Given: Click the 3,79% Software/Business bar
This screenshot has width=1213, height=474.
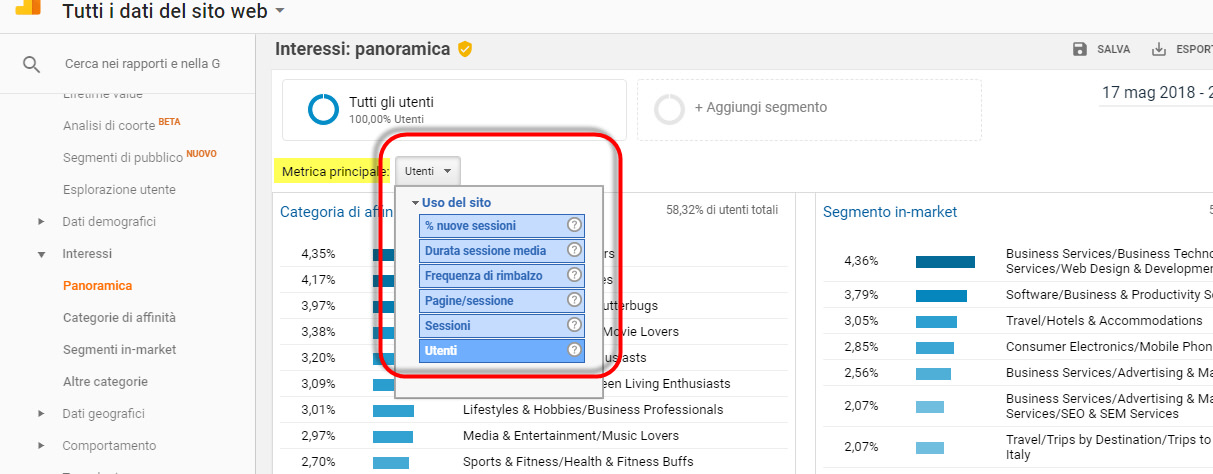Looking at the screenshot, I should click(941, 295).
